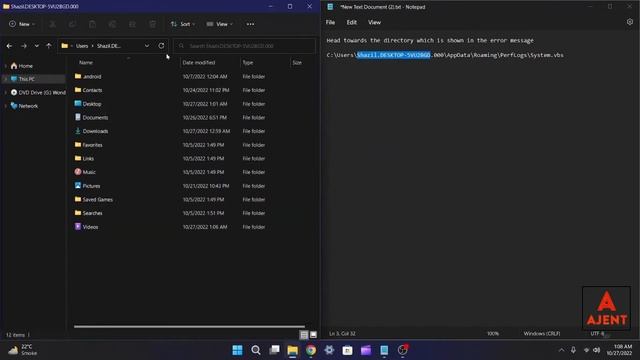Open Task View on taskbar
Viewport: 640px width, 360px height.
[x=274, y=350]
